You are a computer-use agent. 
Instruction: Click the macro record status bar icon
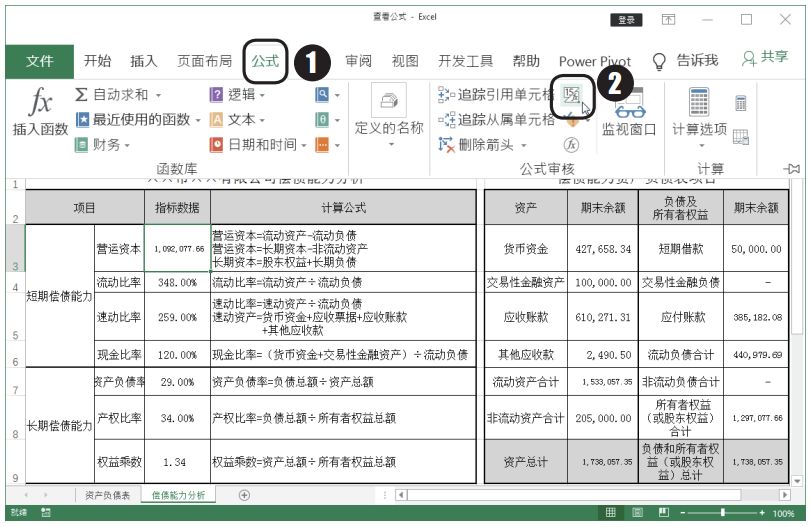45,513
